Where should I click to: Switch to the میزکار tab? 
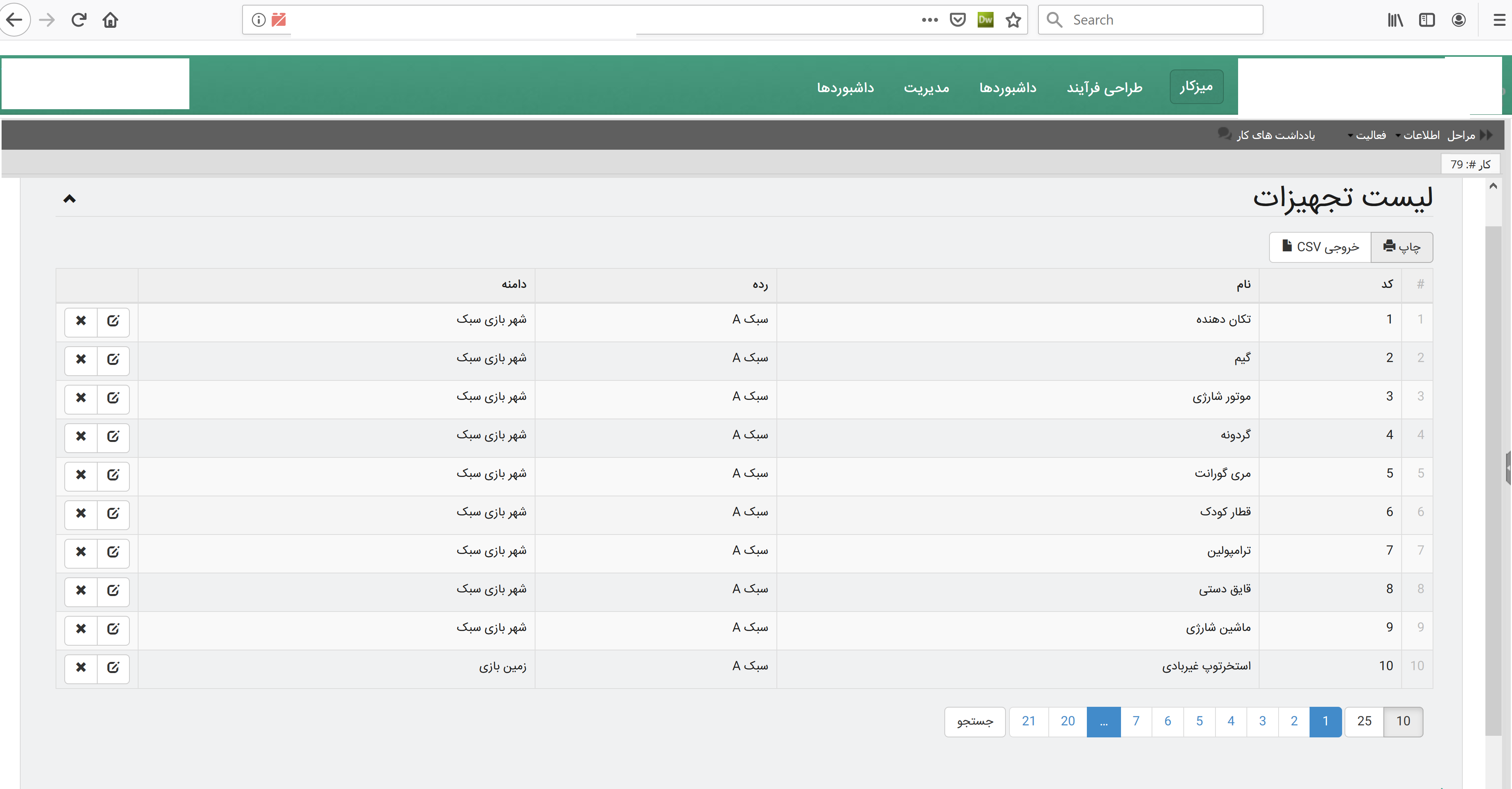point(1196,87)
